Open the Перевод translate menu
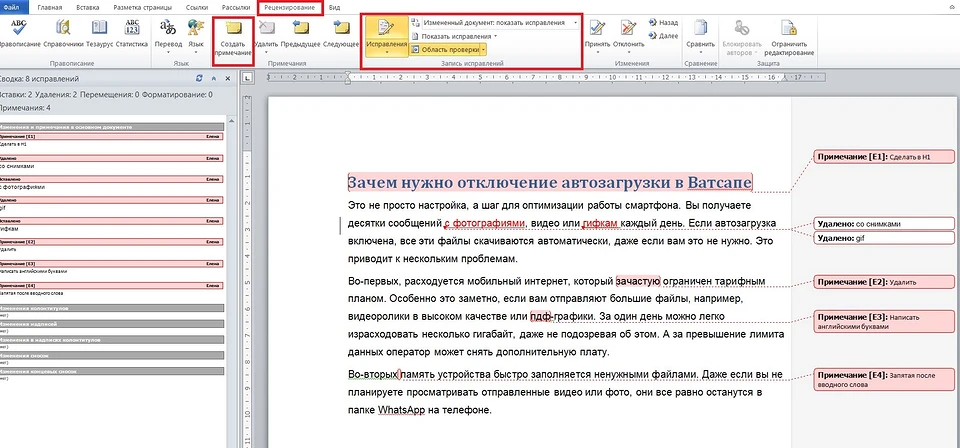960x448 pixels. point(168,35)
